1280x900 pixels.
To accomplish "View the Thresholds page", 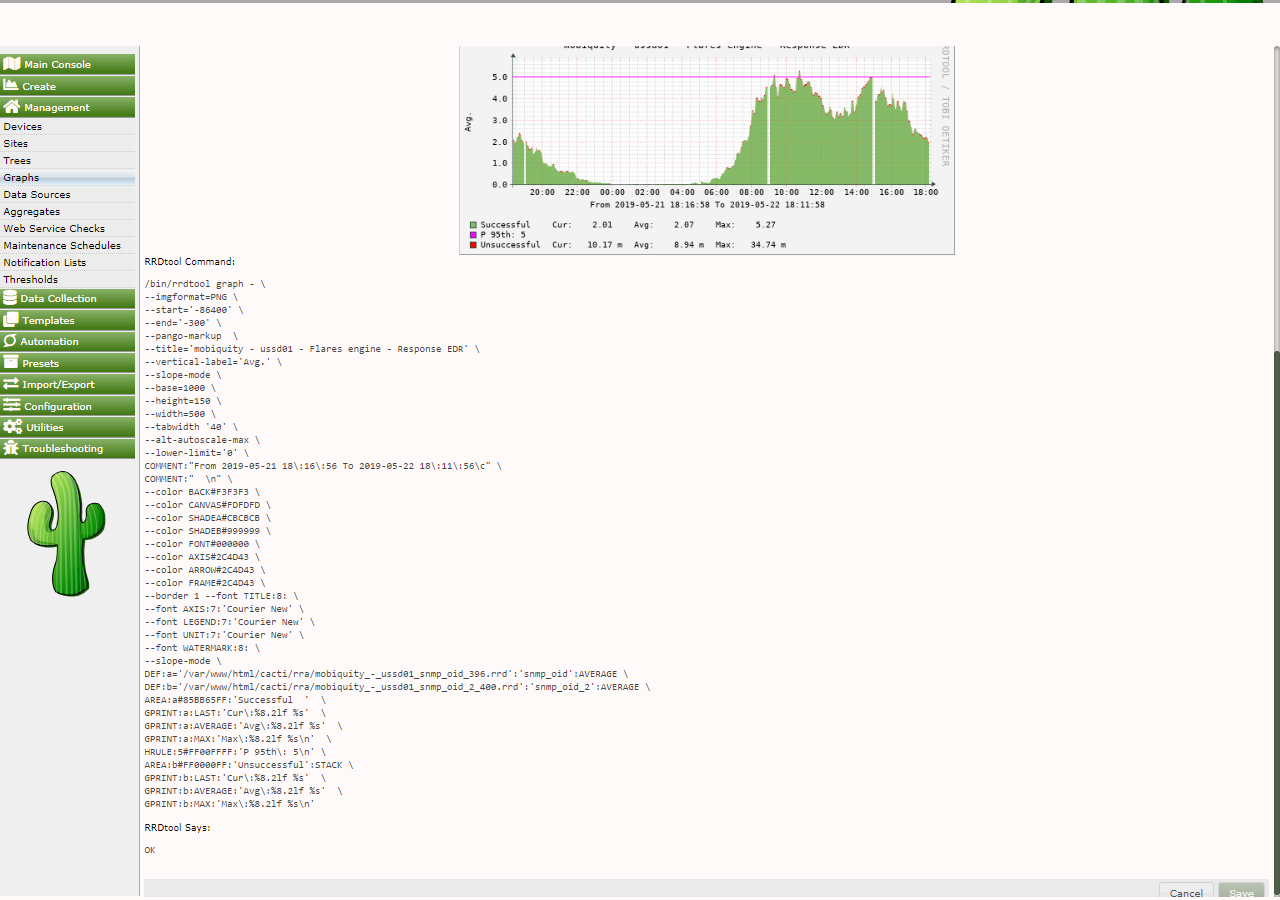I will 30,279.
